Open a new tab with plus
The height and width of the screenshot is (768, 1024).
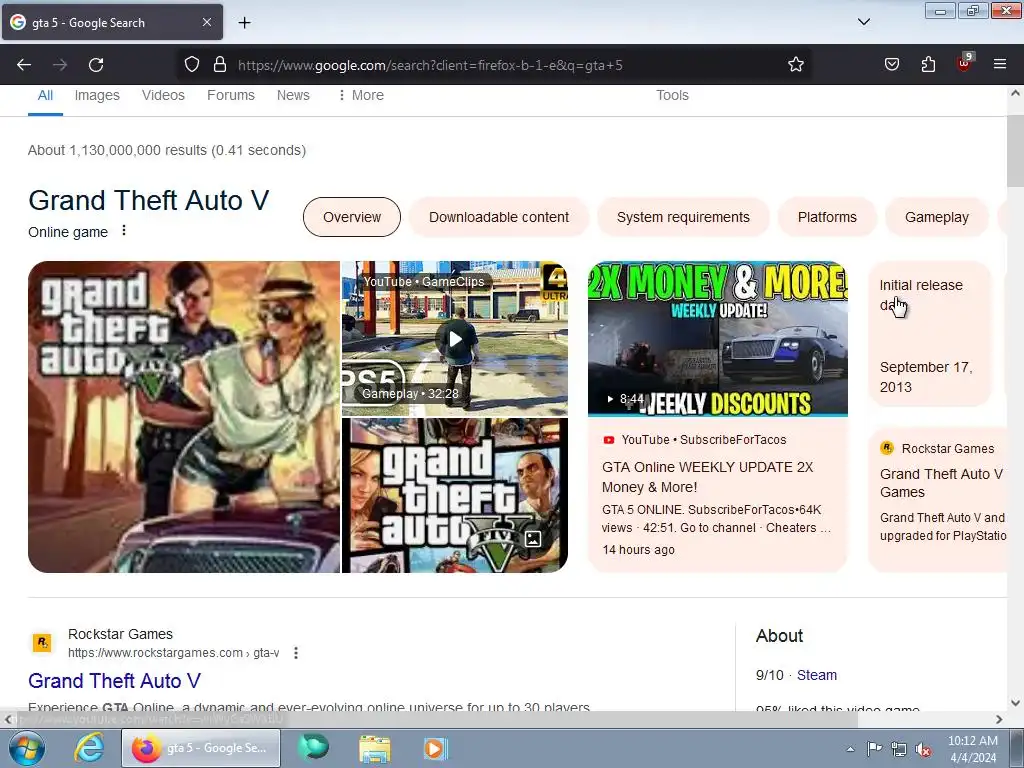tap(244, 22)
